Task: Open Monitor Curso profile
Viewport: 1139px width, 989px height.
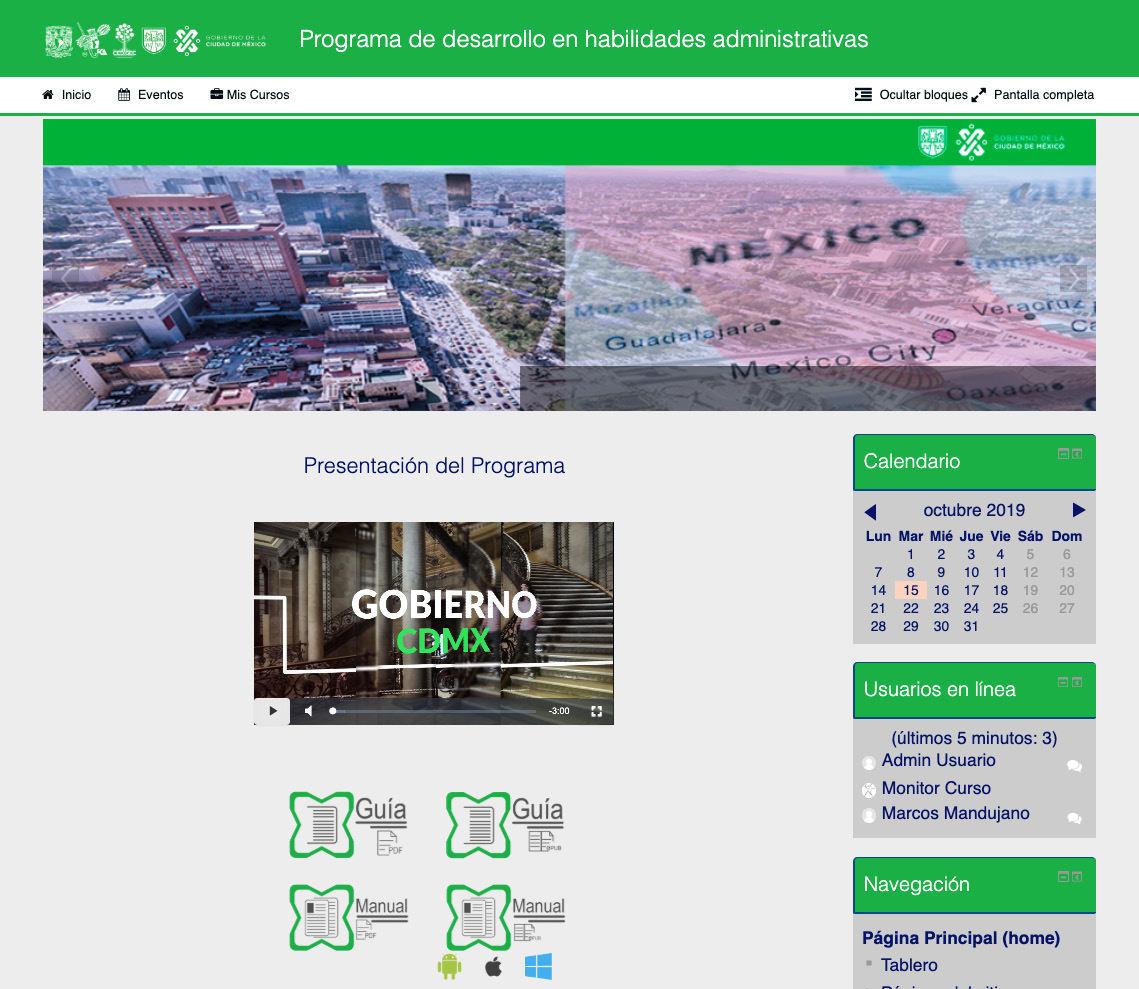Action: [936, 788]
